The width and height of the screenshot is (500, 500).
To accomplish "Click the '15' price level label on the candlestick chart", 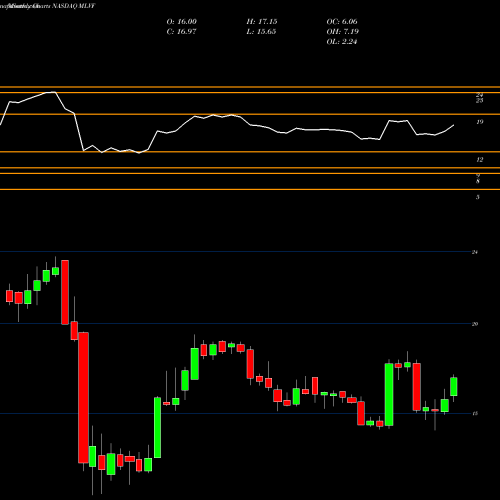I will [475, 414].
